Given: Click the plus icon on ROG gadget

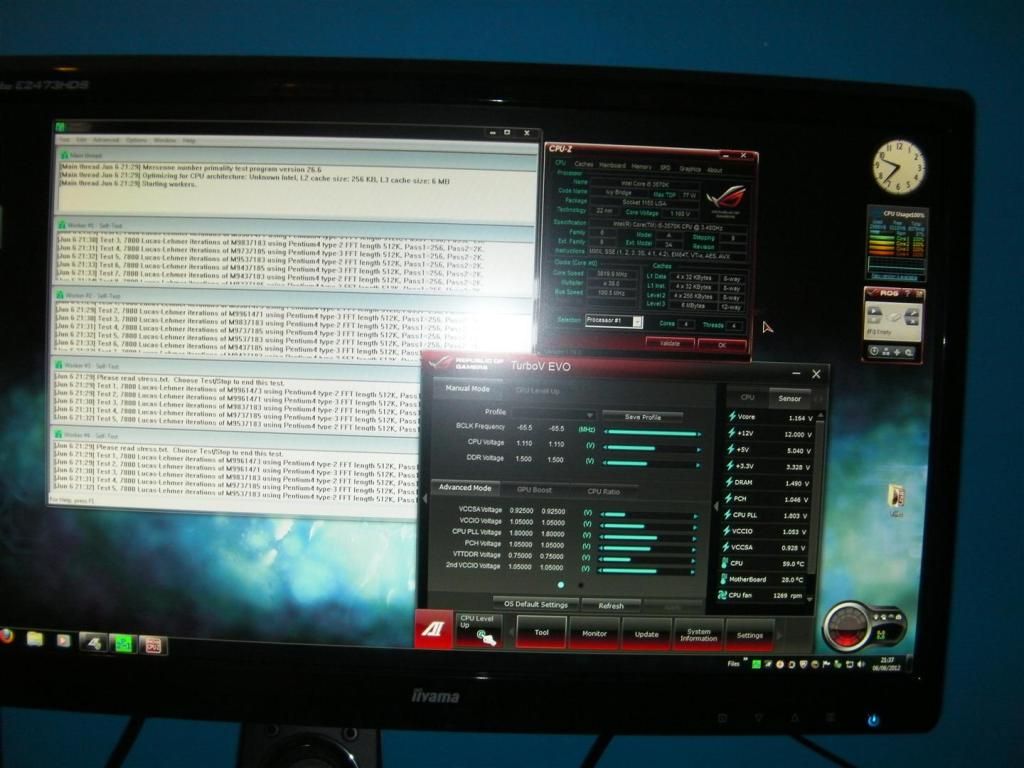Looking at the screenshot, I should point(897,352).
